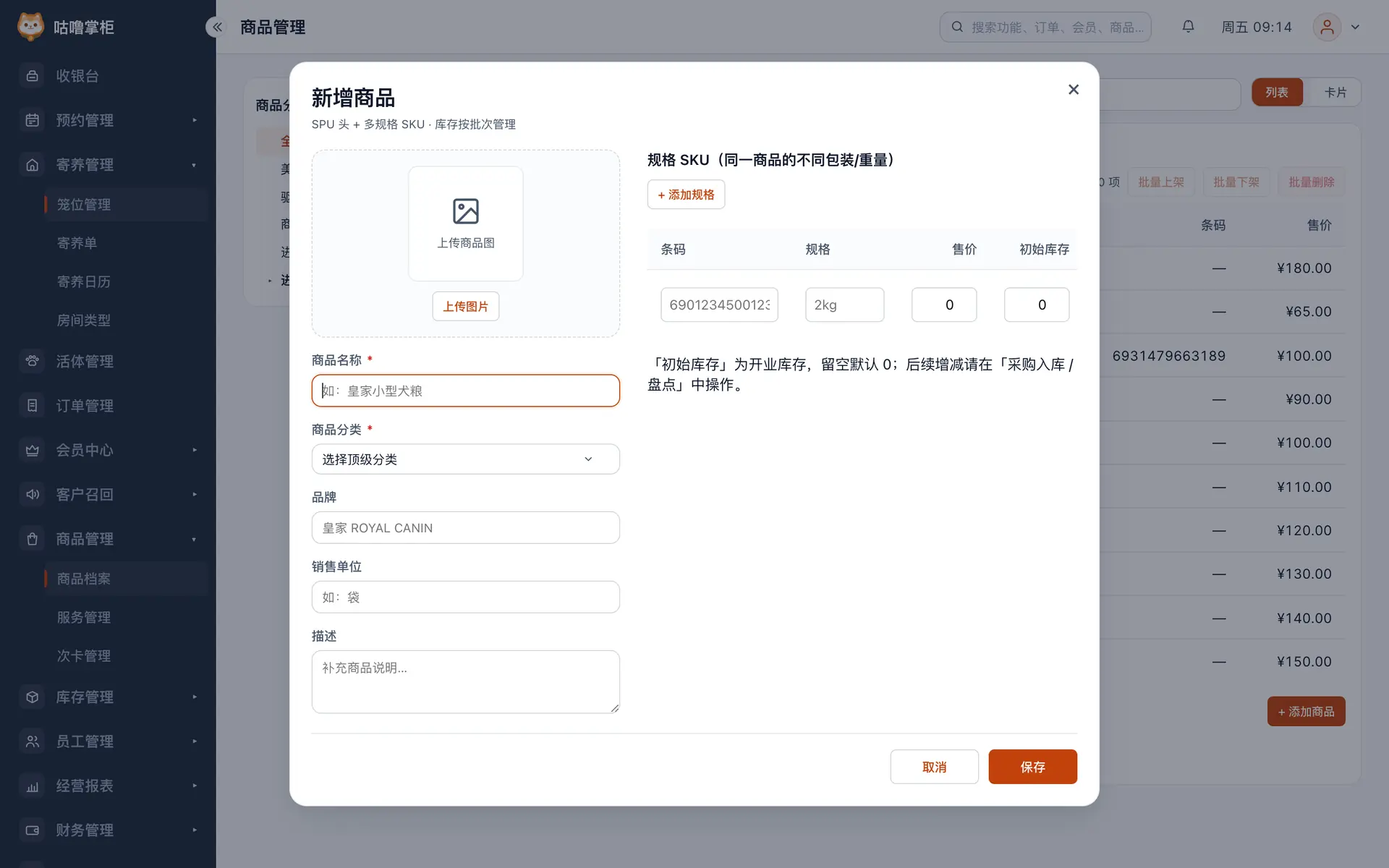
Task: Switch to 列表 view tab
Action: (1277, 93)
